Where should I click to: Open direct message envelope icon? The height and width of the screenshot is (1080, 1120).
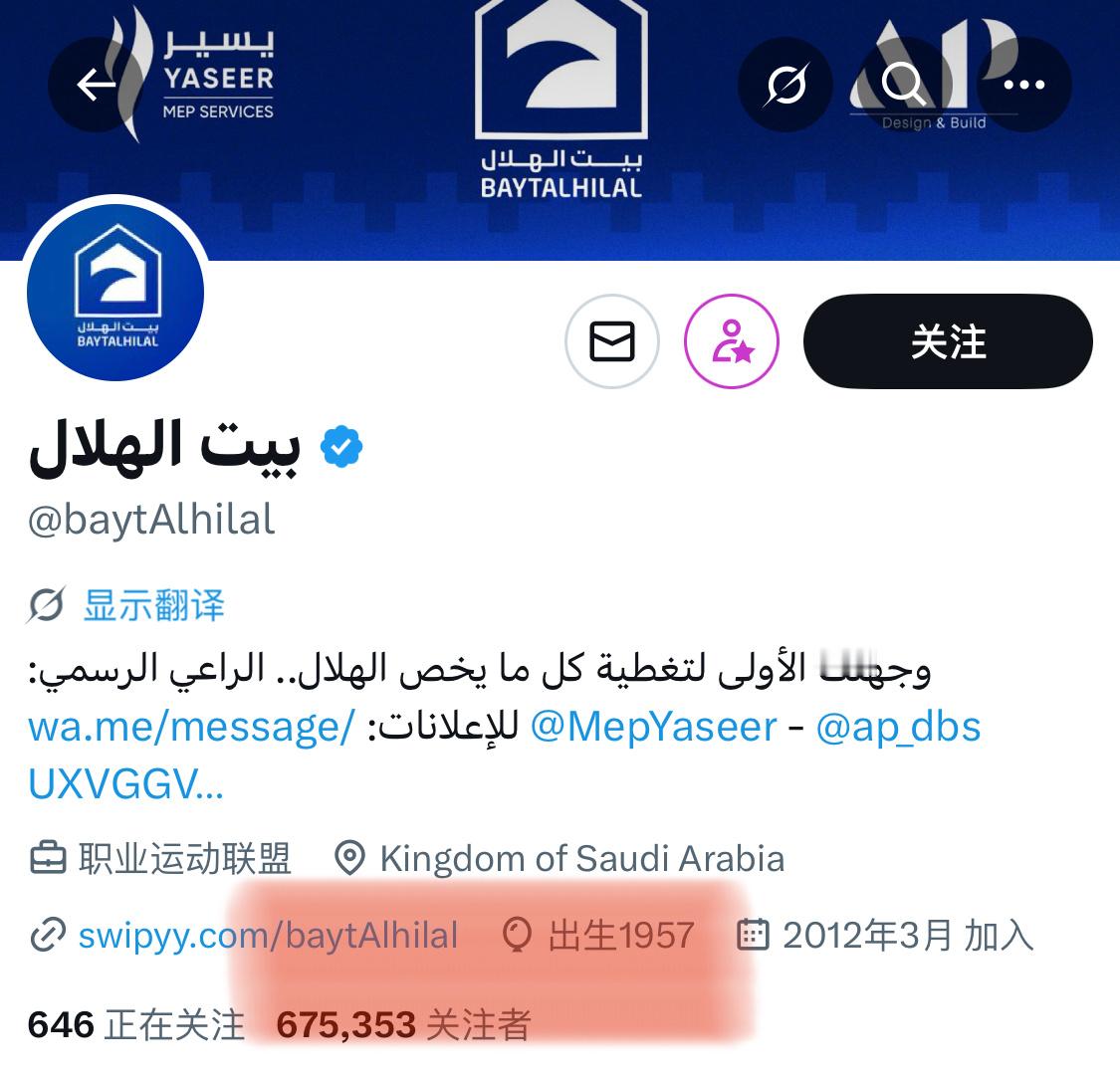(612, 341)
